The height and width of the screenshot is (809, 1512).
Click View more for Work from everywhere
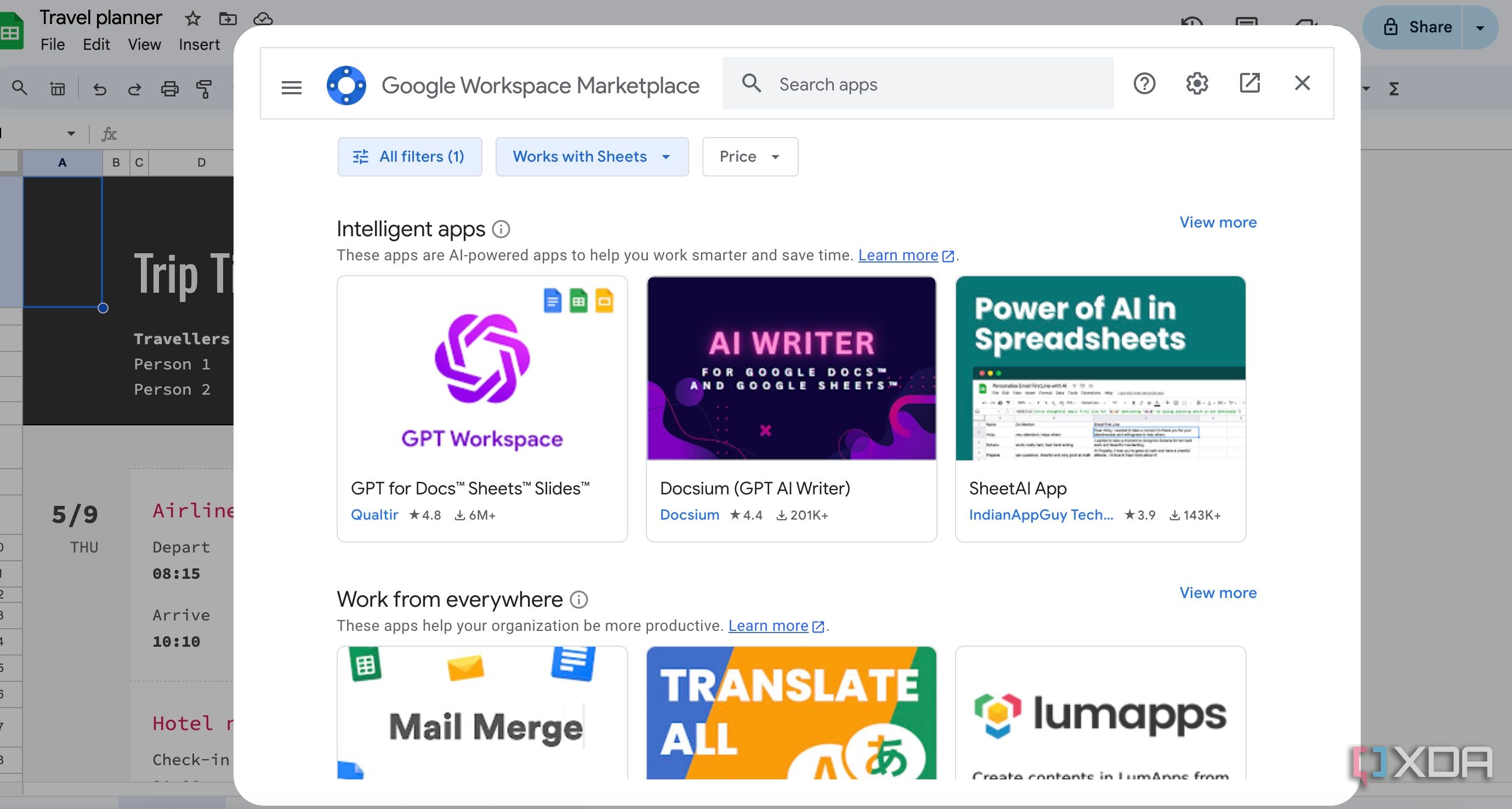point(1218,592)
